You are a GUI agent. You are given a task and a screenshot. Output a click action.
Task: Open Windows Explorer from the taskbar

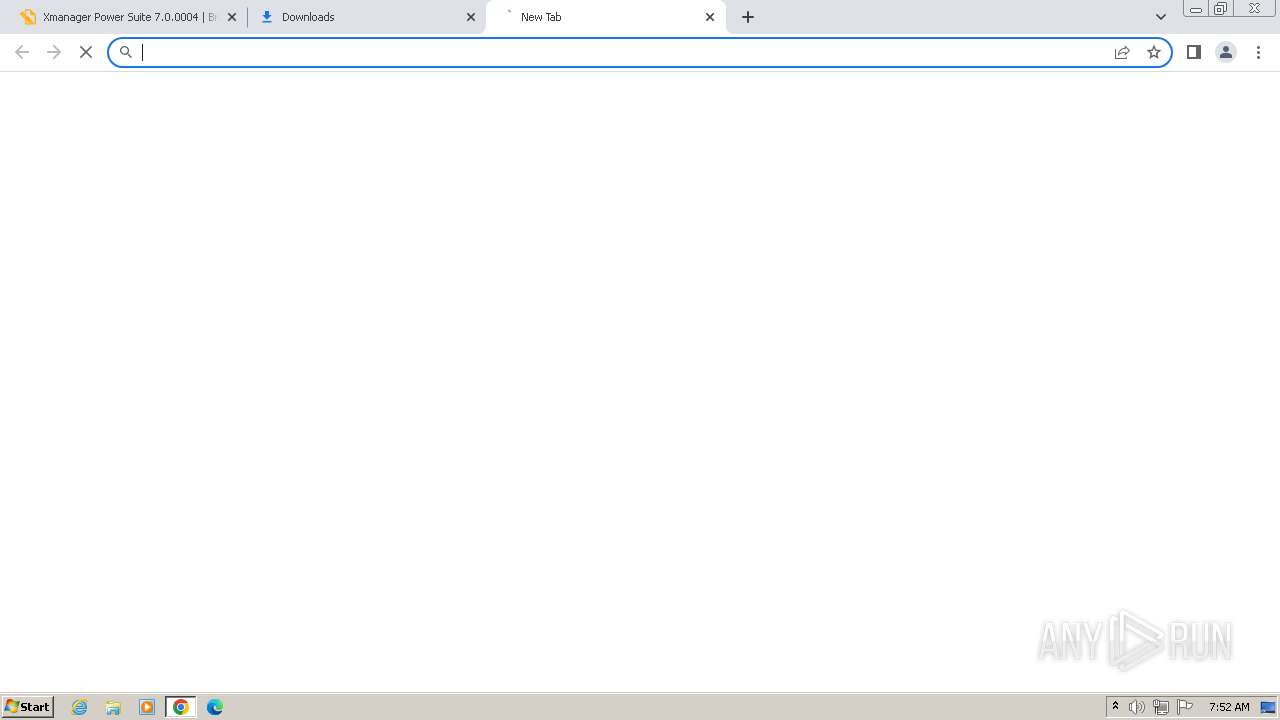point(113,707)
